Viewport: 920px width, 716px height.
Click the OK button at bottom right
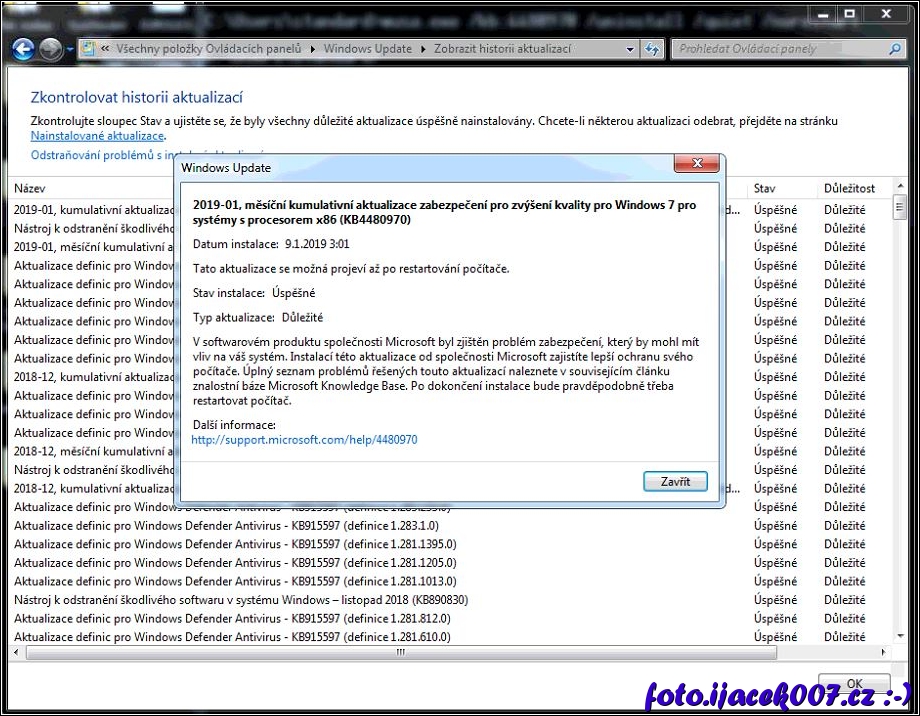coord(854,684)
